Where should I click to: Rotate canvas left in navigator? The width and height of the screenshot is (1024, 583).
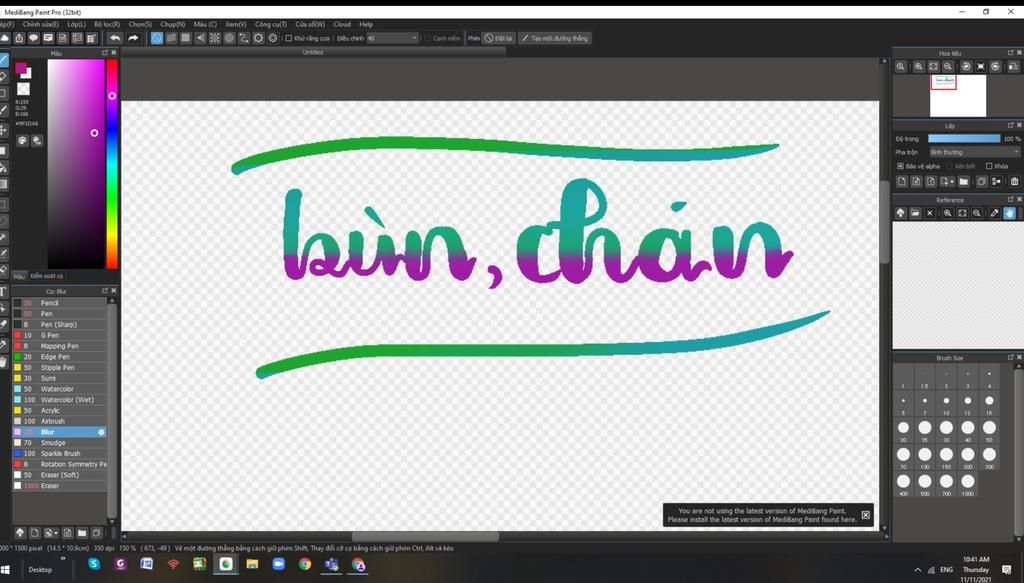(x=966, y=67)
